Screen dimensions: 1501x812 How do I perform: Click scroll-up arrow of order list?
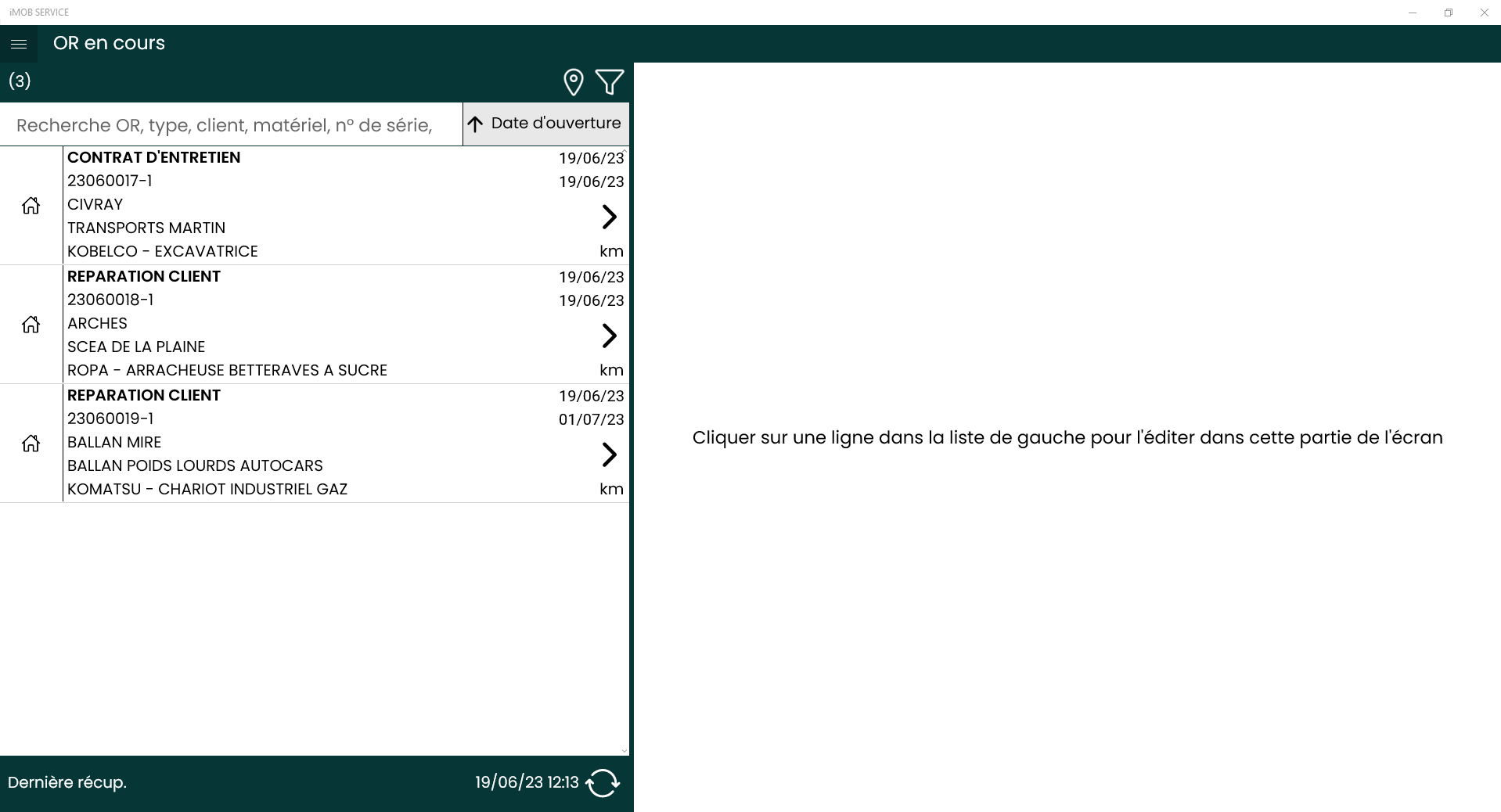click(x=625, y=151)
